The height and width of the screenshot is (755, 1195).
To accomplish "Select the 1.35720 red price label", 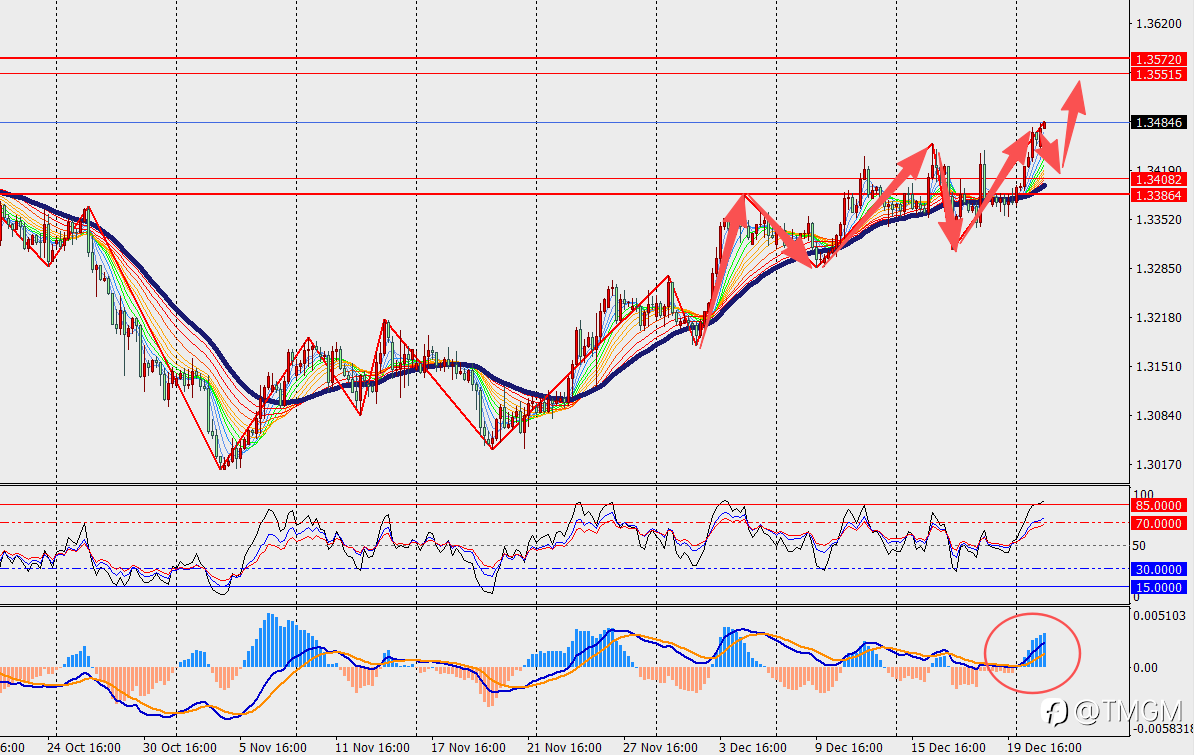I will [1158, 59].
